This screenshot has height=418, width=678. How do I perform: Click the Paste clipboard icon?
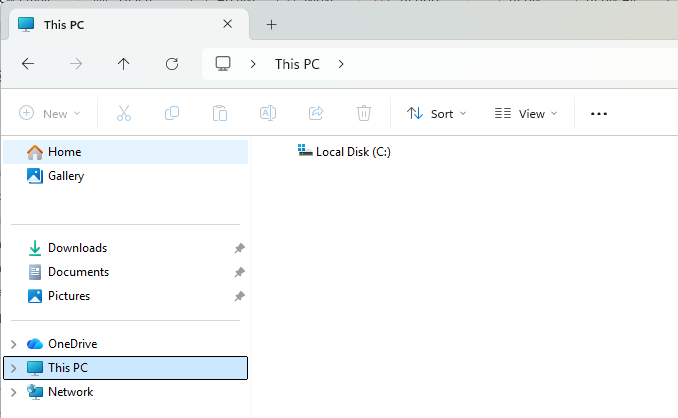[x=220, y=113]
